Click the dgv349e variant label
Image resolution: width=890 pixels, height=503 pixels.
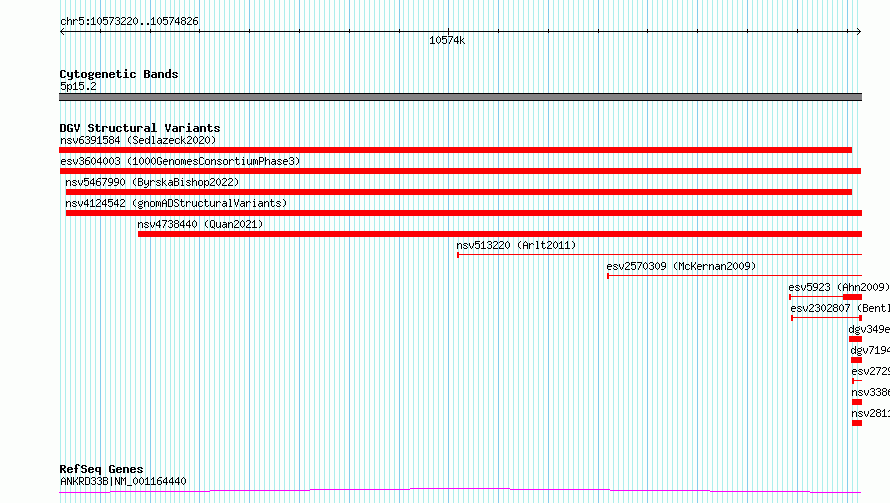tap(869, 329)
